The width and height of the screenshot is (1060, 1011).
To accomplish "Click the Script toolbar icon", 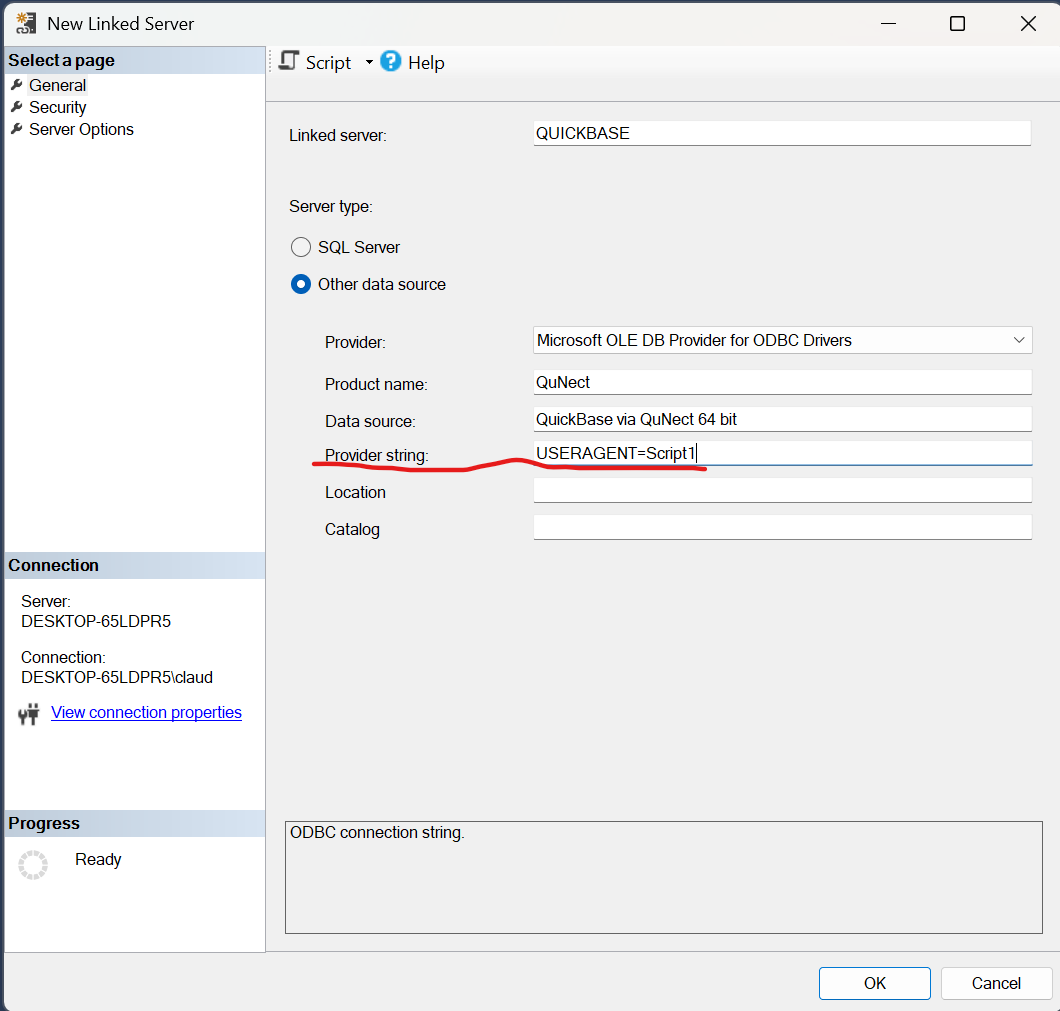I will coord(289,61).
